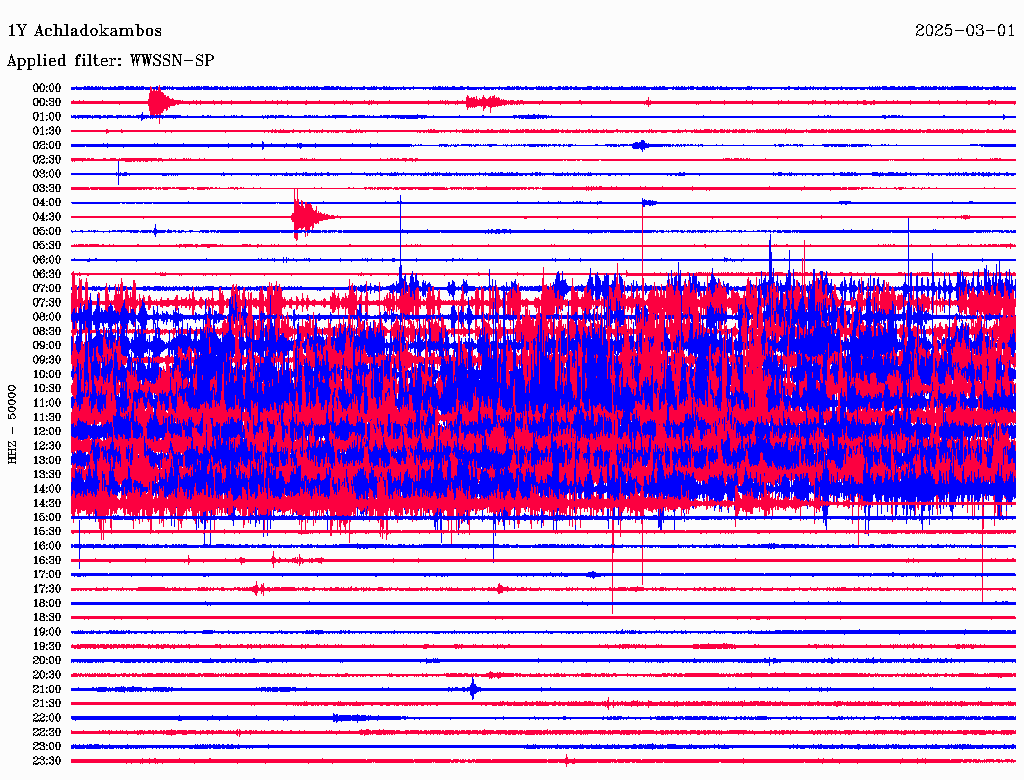The height and width of the screenshot is (780, 1024).
Task: Click the 23:00 time label
Action: (x=47, y=747)
